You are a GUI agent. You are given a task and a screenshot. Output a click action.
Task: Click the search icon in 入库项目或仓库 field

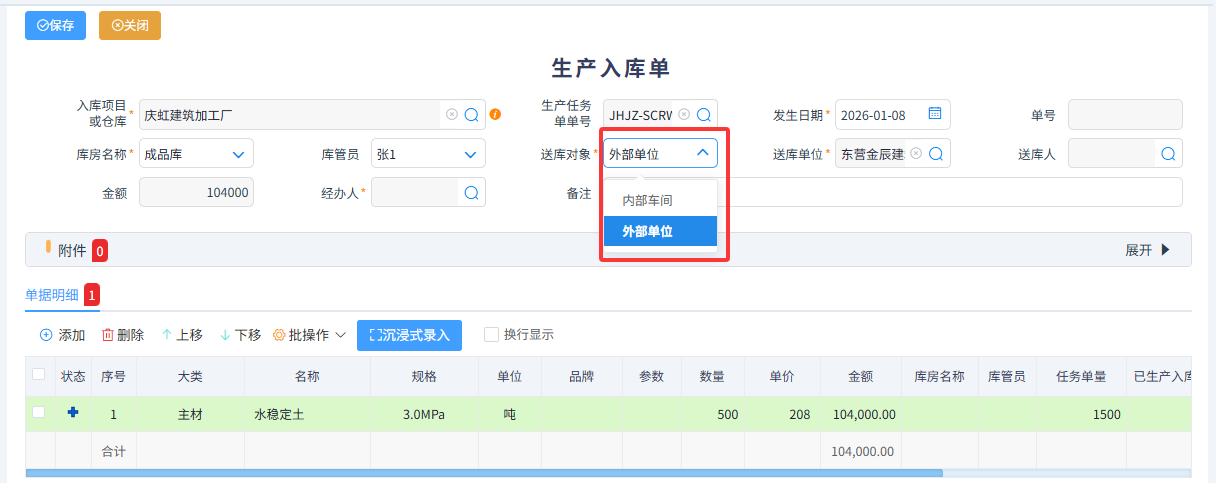(472, 115)
